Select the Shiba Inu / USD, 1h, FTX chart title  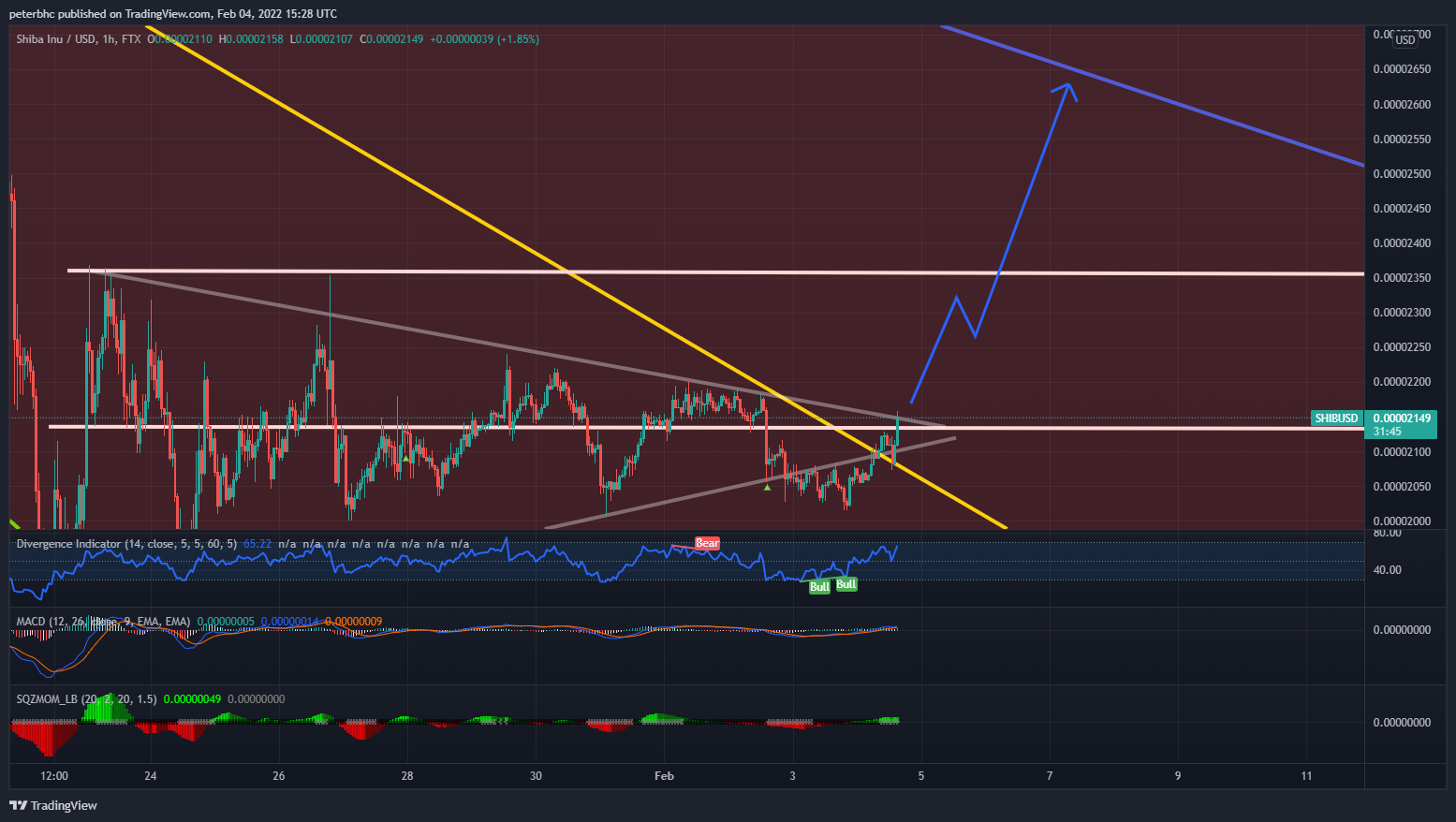[x=79, y=39]
